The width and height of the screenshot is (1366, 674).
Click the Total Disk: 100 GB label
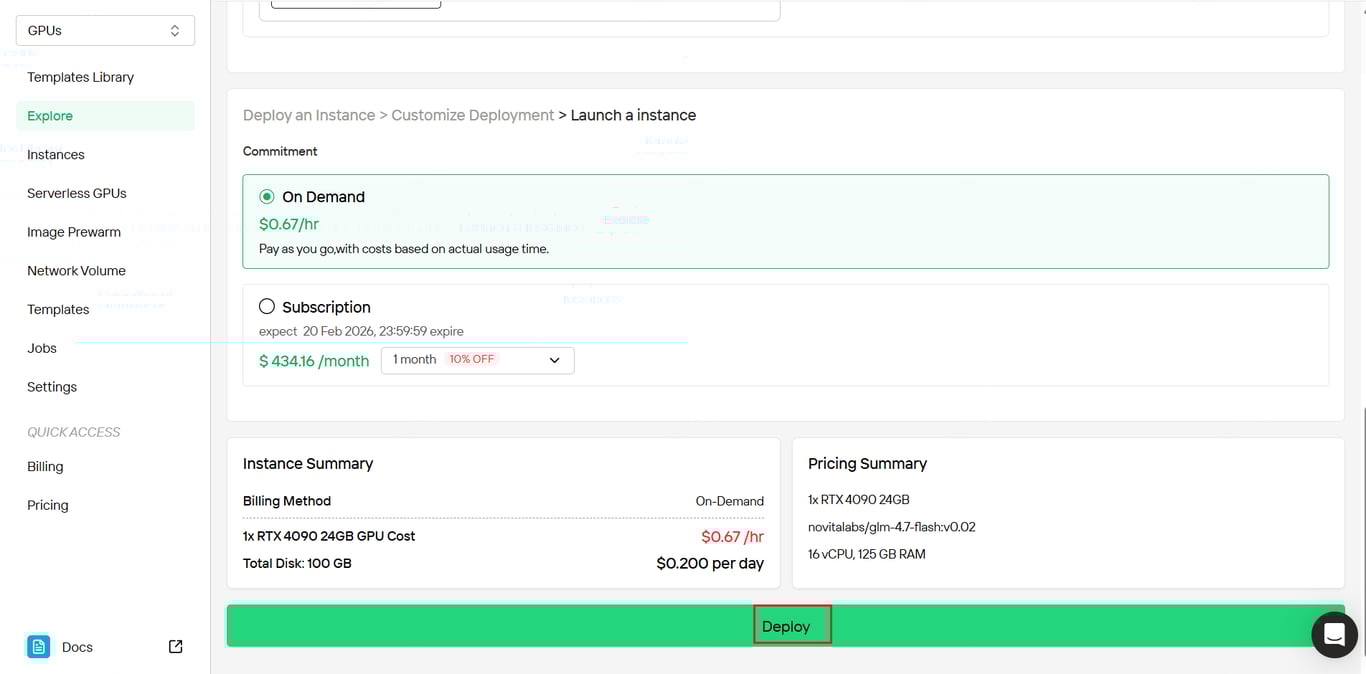pyautogui.click(x=297, y=563)
